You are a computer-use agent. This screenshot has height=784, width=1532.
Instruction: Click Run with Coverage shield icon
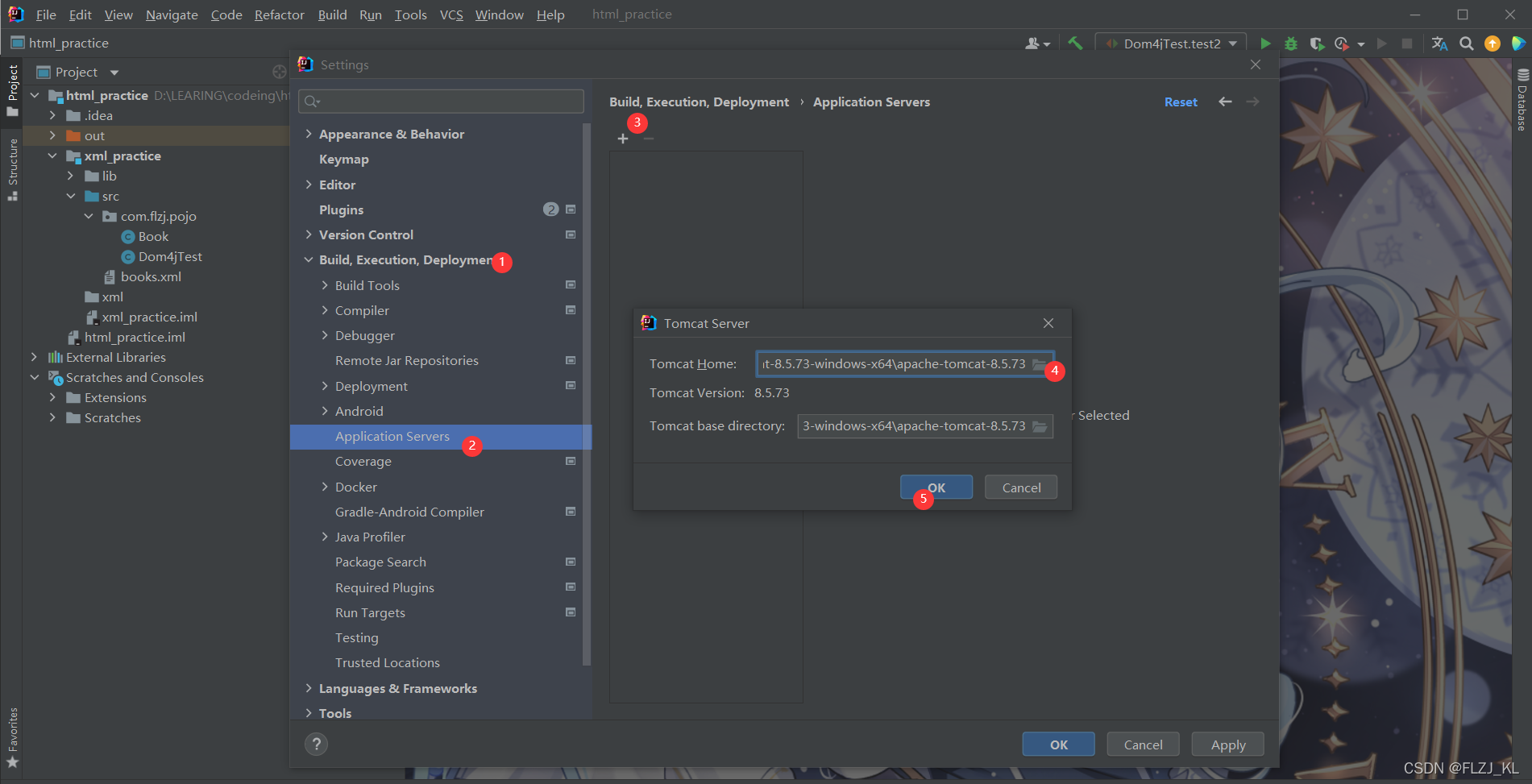(x=1317, y=44)
